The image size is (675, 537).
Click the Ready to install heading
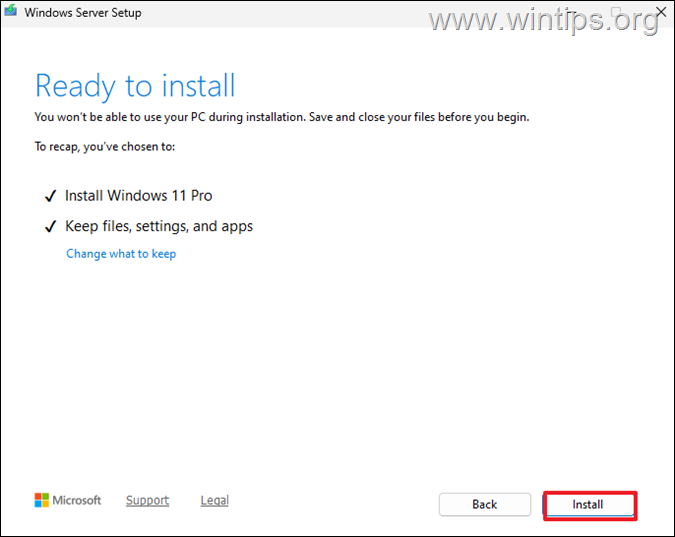135,86
